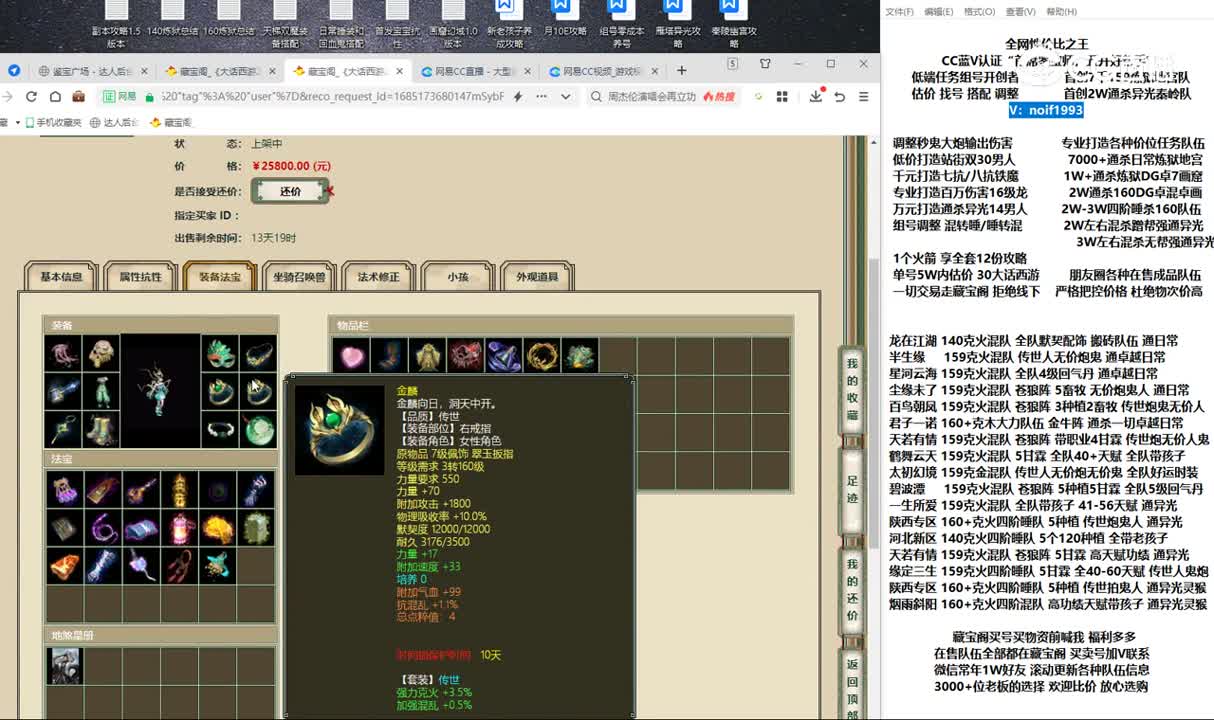
Task: Select the gold headband equipment icon
Action: pyautogui.click(x=259, y=352)
